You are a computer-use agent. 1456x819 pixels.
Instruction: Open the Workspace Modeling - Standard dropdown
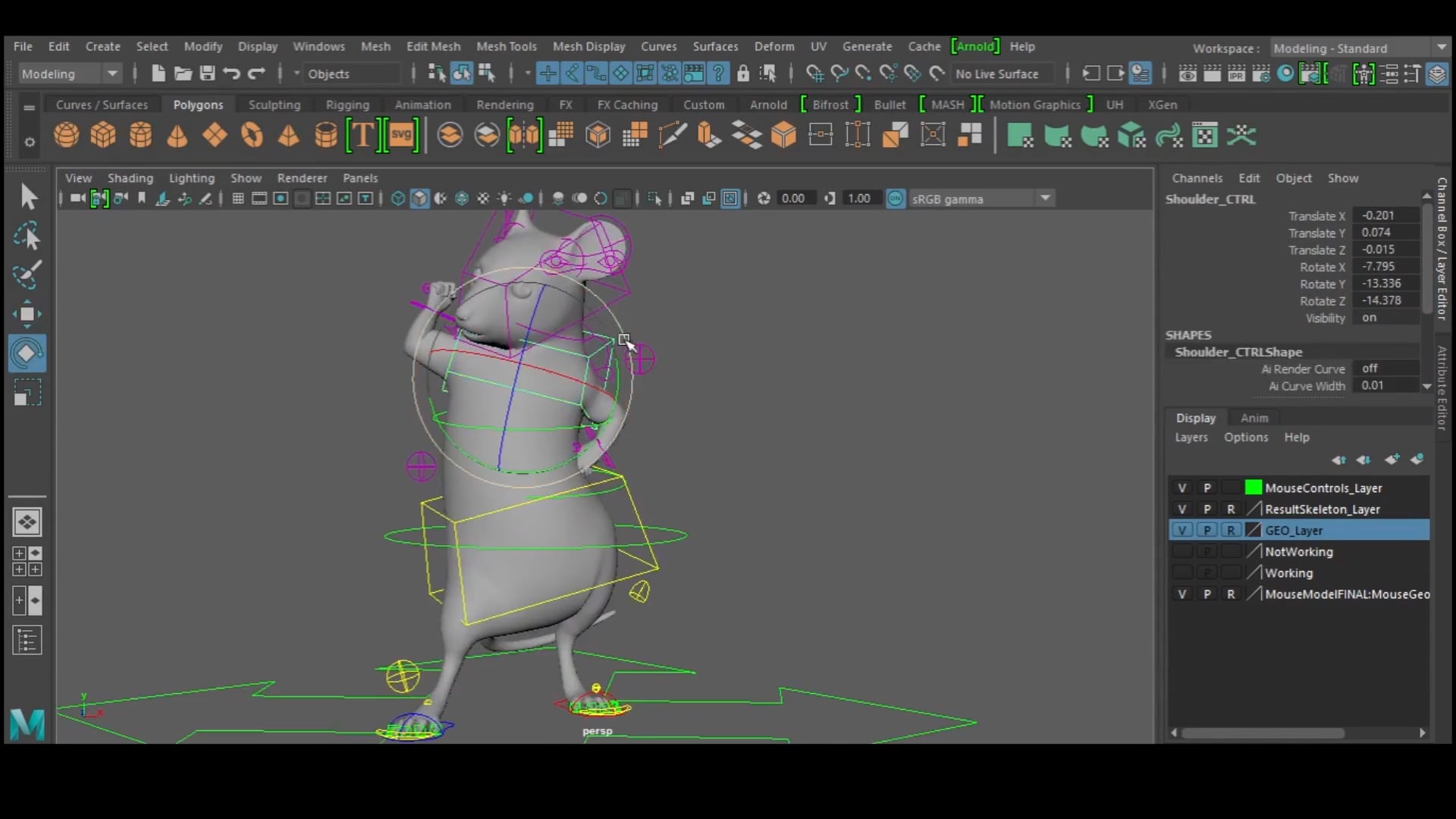click(1360, 48)
